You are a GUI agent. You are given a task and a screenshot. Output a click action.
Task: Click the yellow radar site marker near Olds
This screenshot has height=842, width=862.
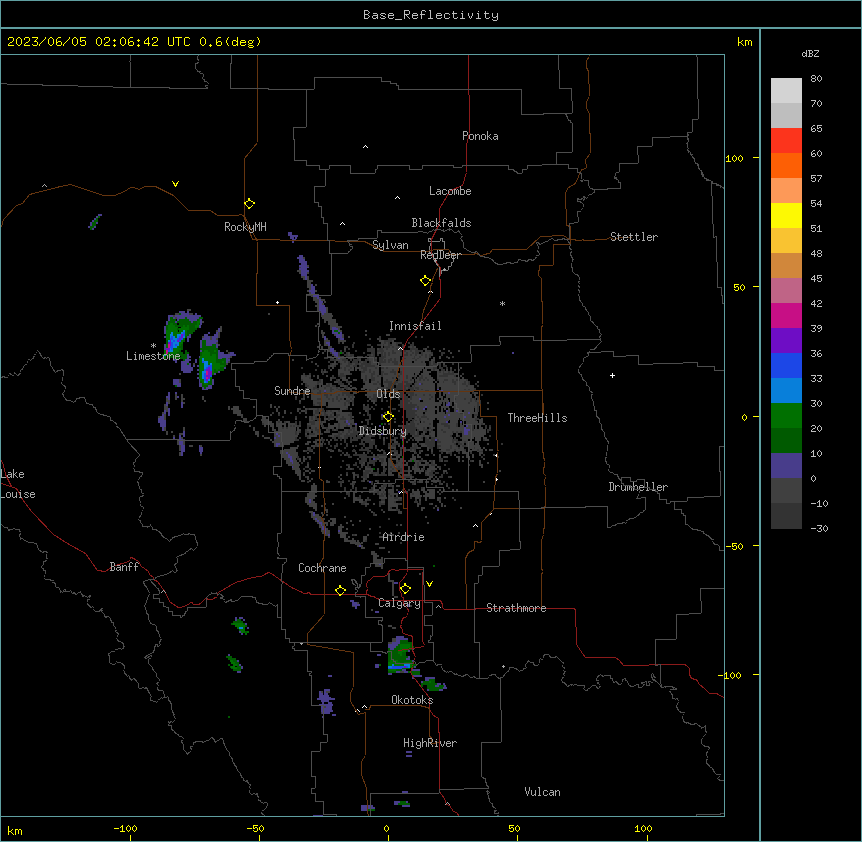[388, 416]
